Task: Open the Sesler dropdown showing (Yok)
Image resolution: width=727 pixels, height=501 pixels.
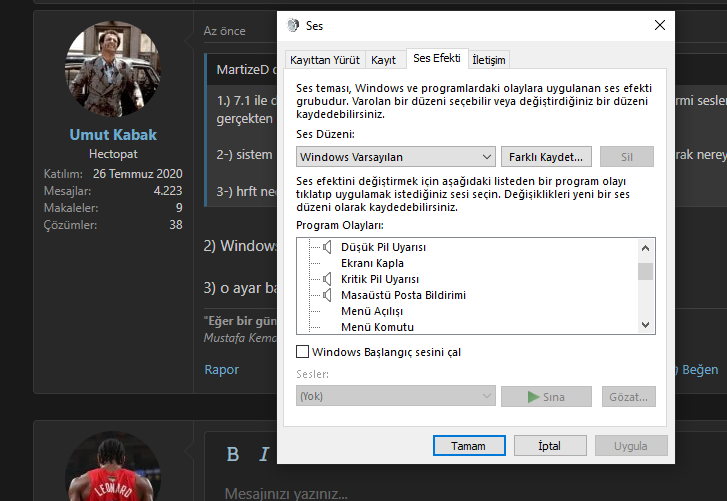Action: pyautogui.click(x=395, y=396)
